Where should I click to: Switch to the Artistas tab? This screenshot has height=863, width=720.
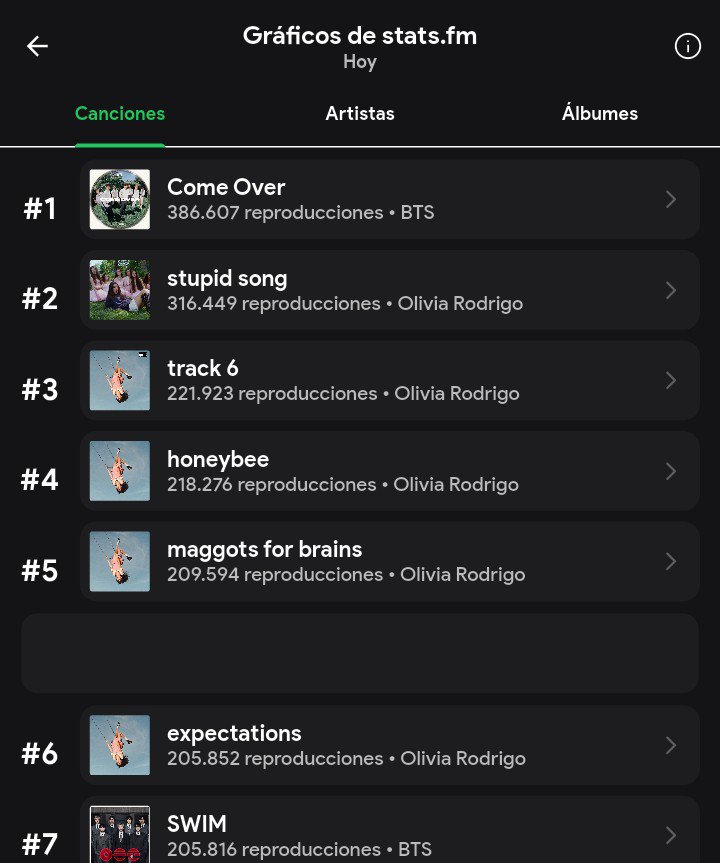point(360,113)
